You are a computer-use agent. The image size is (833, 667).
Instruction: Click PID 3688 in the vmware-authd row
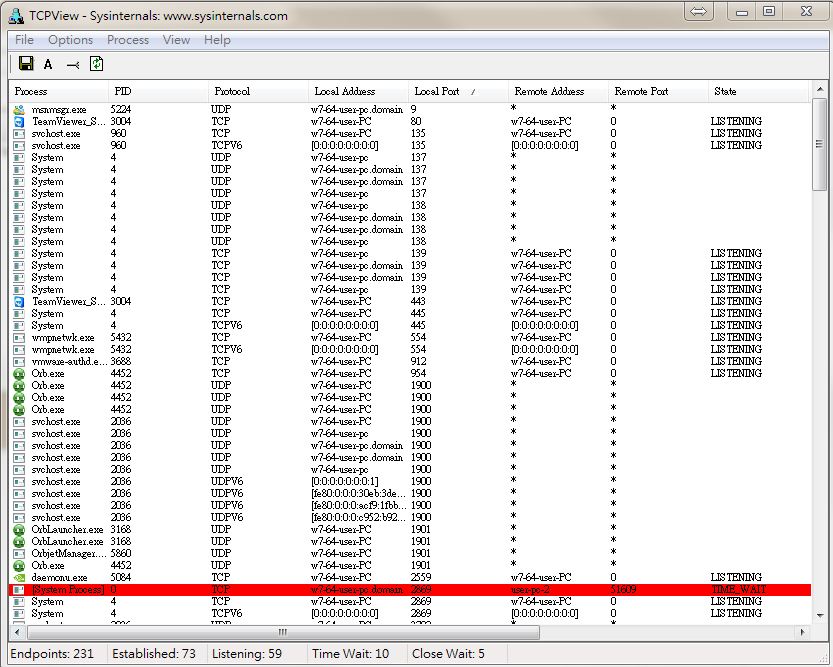[121, 362]
